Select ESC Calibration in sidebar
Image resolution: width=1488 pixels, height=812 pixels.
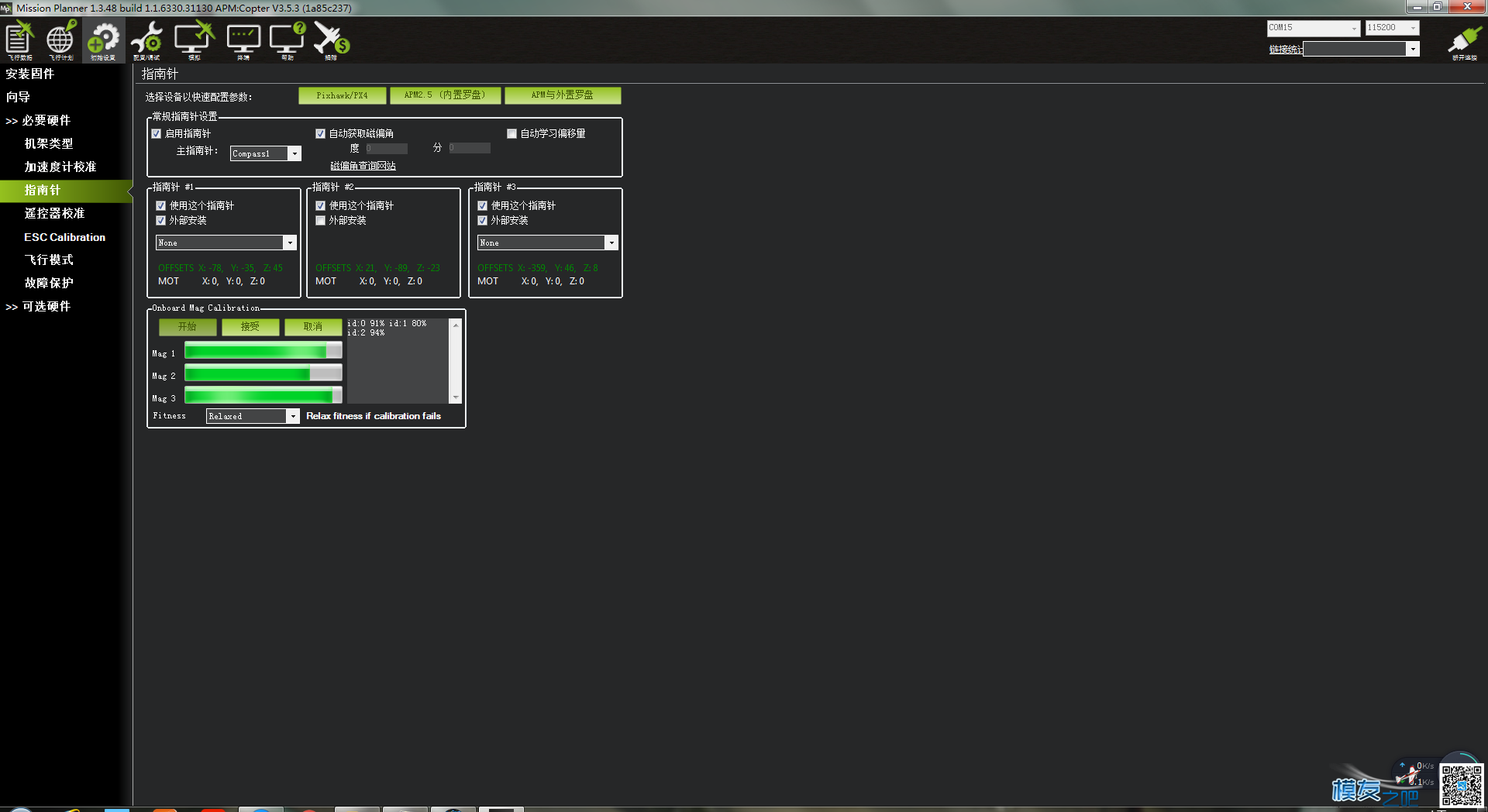[64, 237]
